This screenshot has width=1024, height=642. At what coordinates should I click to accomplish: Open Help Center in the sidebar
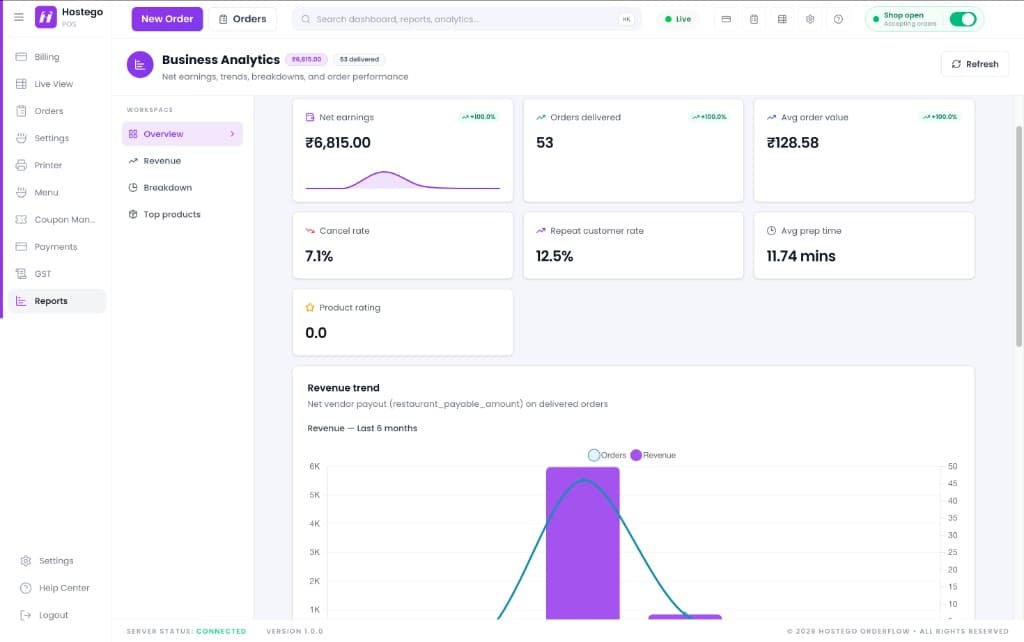[x=55, y=588]
